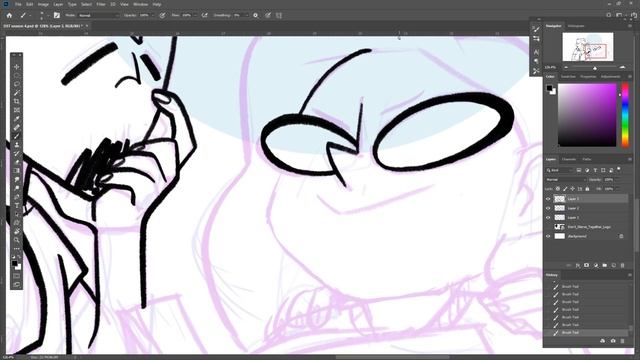Click the Navigator preview thumbnail
This screenshot has width=640, height=360.
point(588,47)
